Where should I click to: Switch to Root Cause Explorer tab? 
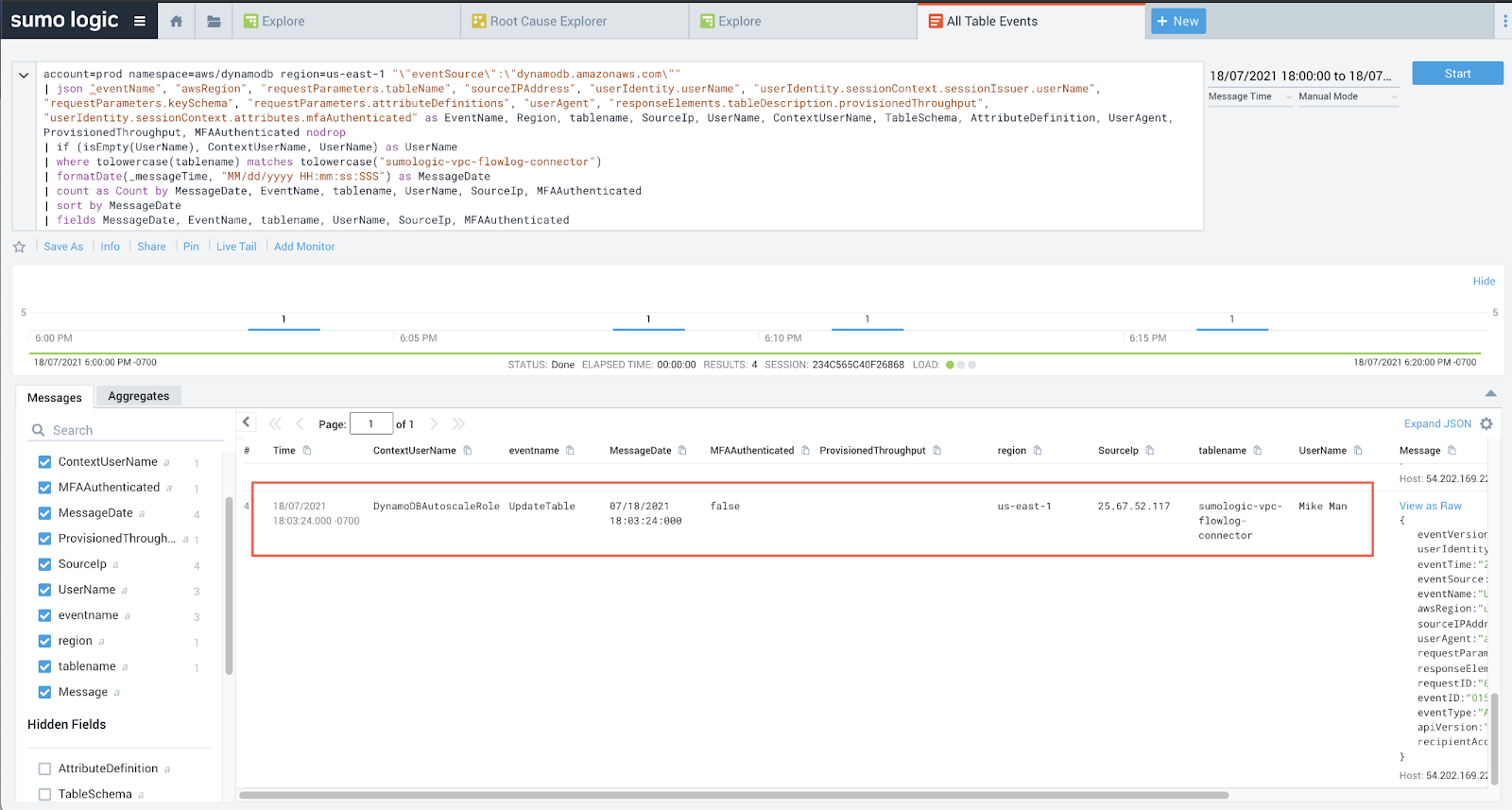click(575, 21)
